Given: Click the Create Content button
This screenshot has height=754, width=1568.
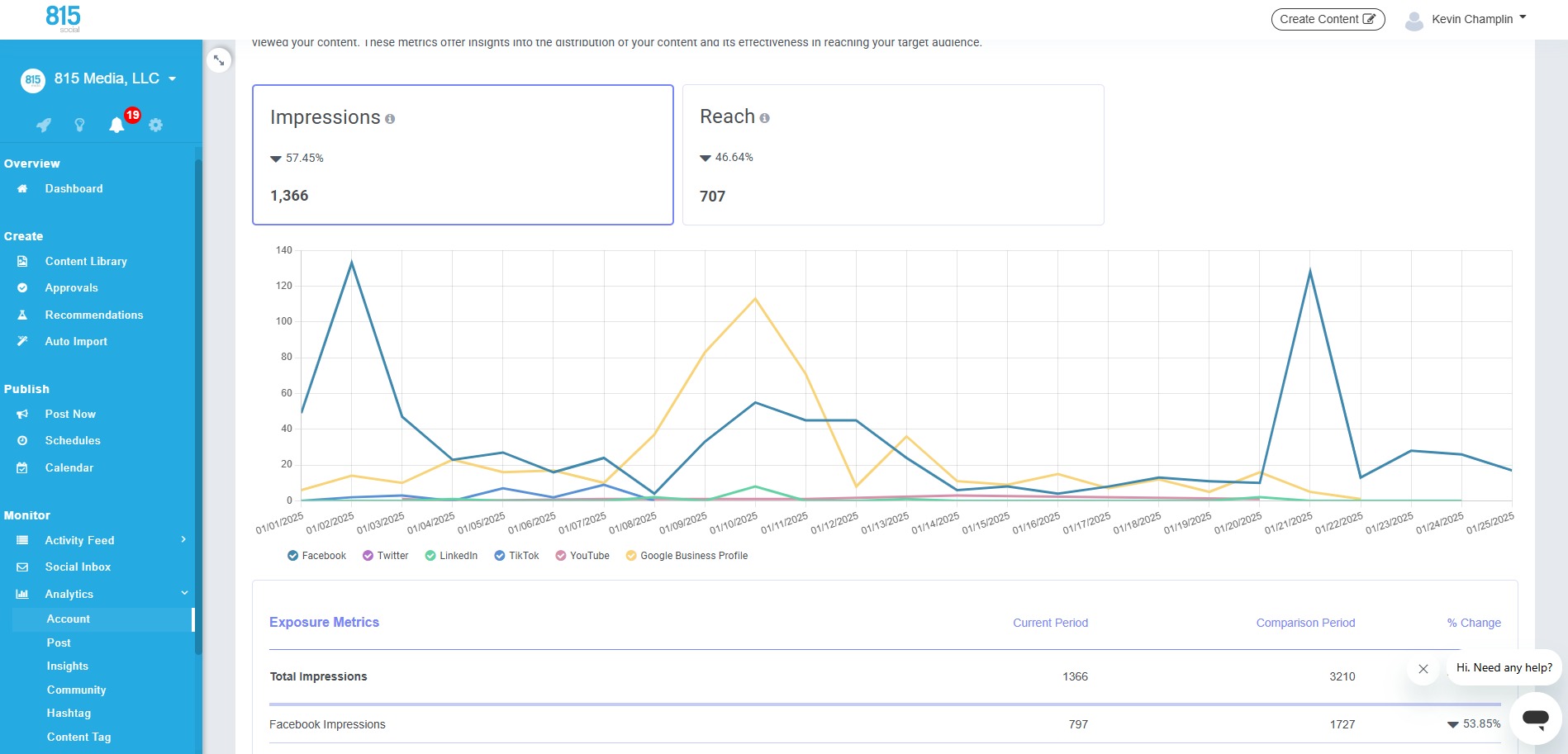Looking at the screenshot, I should point(1328,19).
